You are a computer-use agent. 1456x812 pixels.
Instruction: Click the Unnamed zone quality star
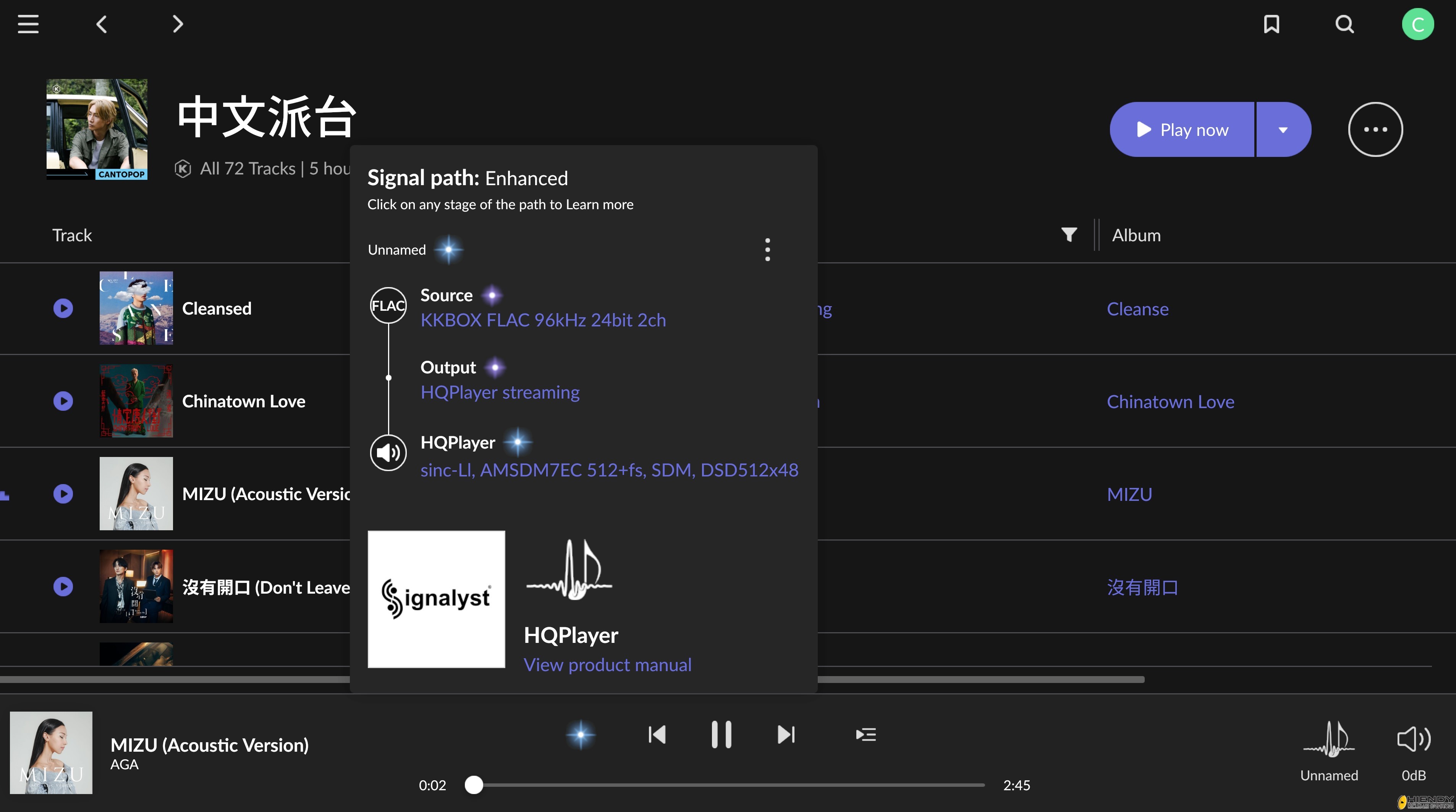pos(448,249)
